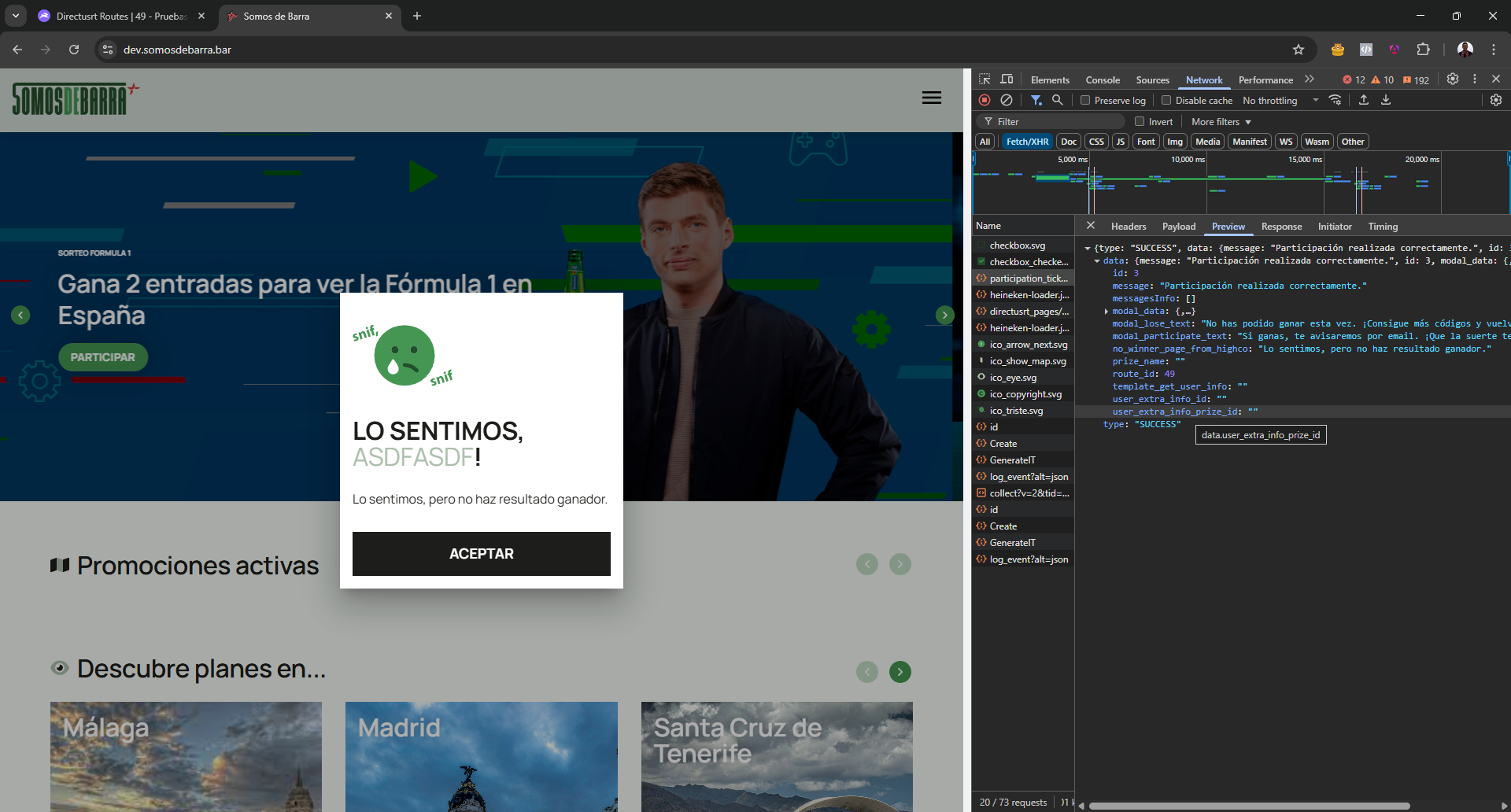Enable Disable cache checkbox
This screenshot has height=812, width=1511.
coord(1166,100)
